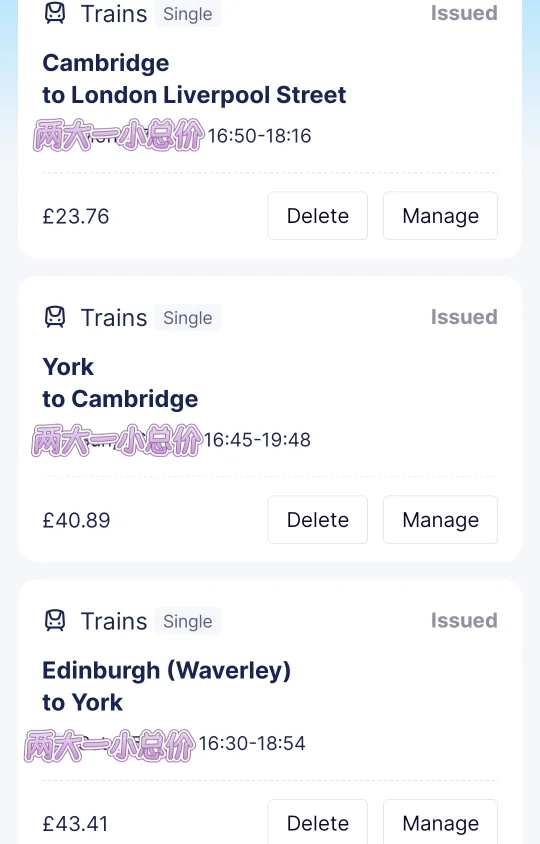Viewport: 540px width, 844px height.
Task: Manage the Edinburgh to York ticket
Action: 440,822
